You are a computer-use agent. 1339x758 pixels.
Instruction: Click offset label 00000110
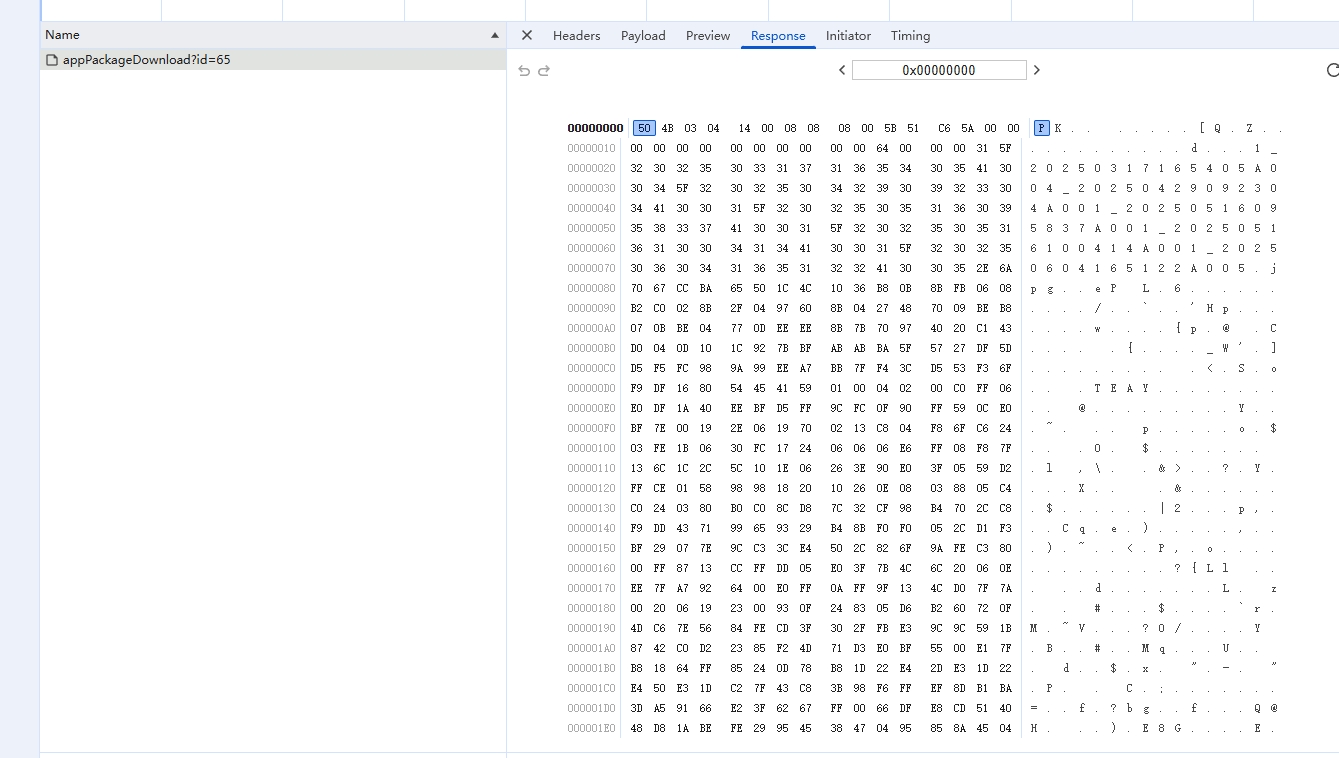pos(592,468)
